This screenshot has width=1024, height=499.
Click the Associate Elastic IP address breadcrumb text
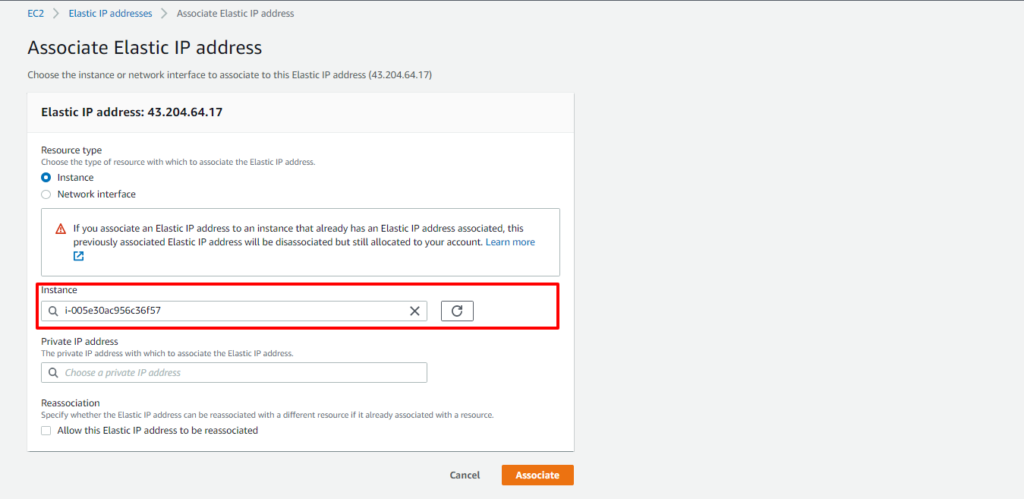click(235, 14)
